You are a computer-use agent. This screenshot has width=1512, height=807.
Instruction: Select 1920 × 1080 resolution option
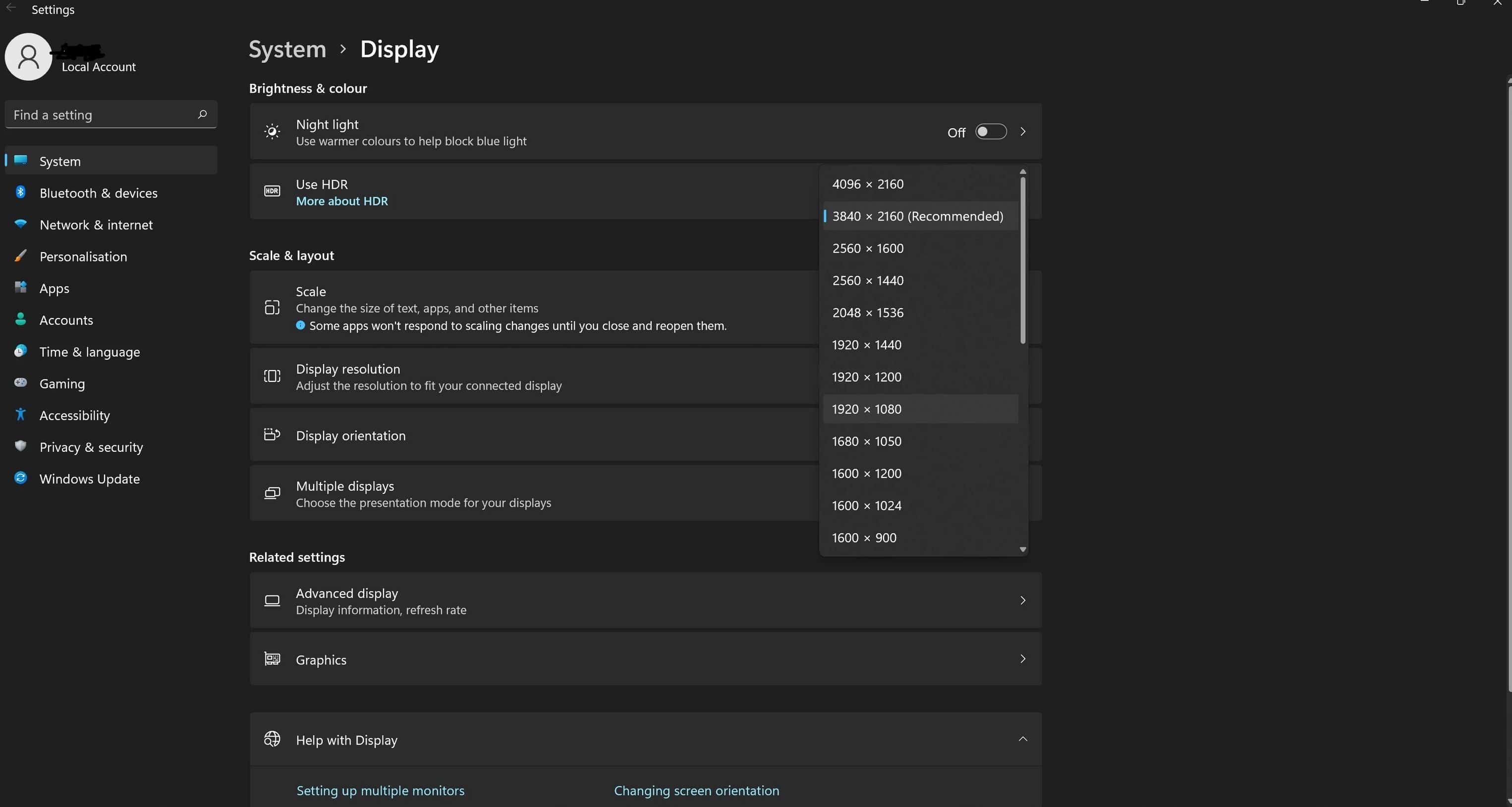[866, 409]
